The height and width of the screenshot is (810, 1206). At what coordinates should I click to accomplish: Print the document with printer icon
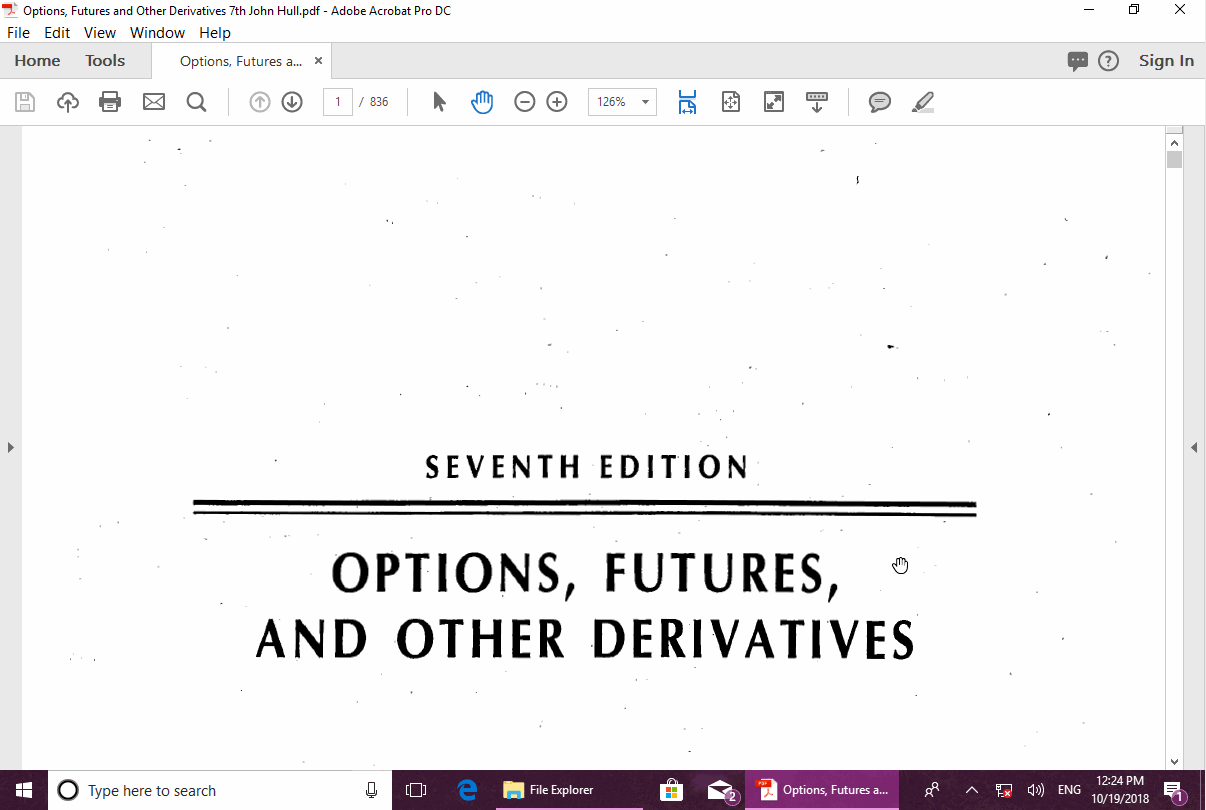coord(111,102)
